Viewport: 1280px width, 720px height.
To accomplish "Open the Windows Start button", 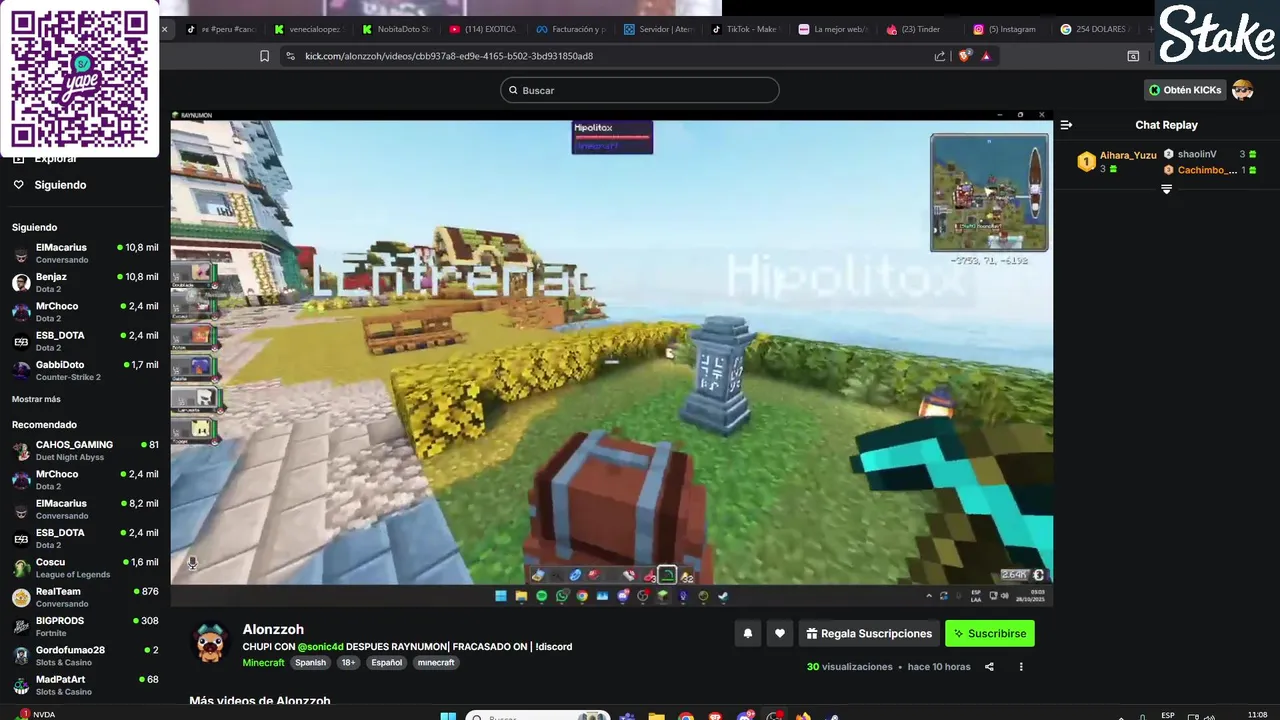I will click(x=449, y=716).
